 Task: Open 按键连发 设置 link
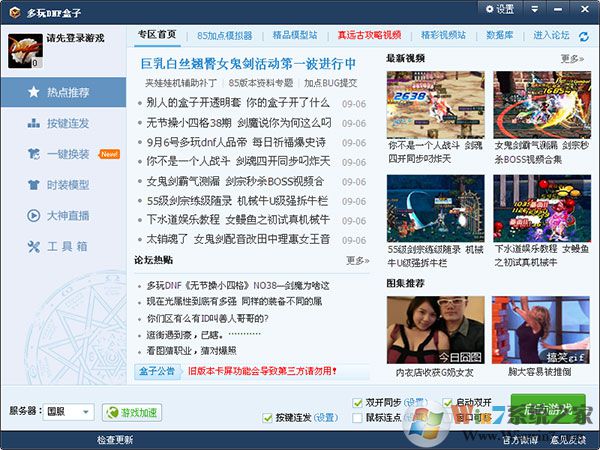[326, 418]
